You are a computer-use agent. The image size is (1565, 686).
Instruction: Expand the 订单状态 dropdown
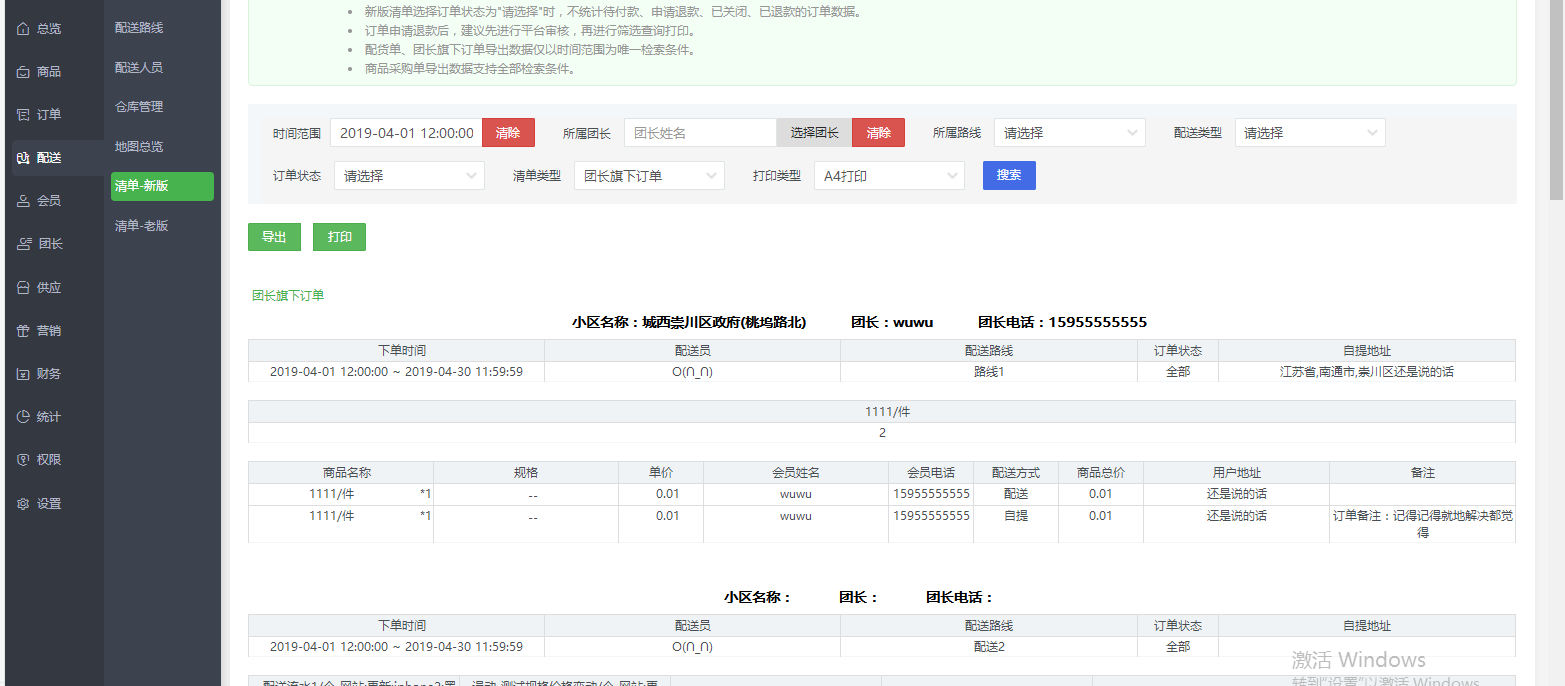tap(409, 176)
